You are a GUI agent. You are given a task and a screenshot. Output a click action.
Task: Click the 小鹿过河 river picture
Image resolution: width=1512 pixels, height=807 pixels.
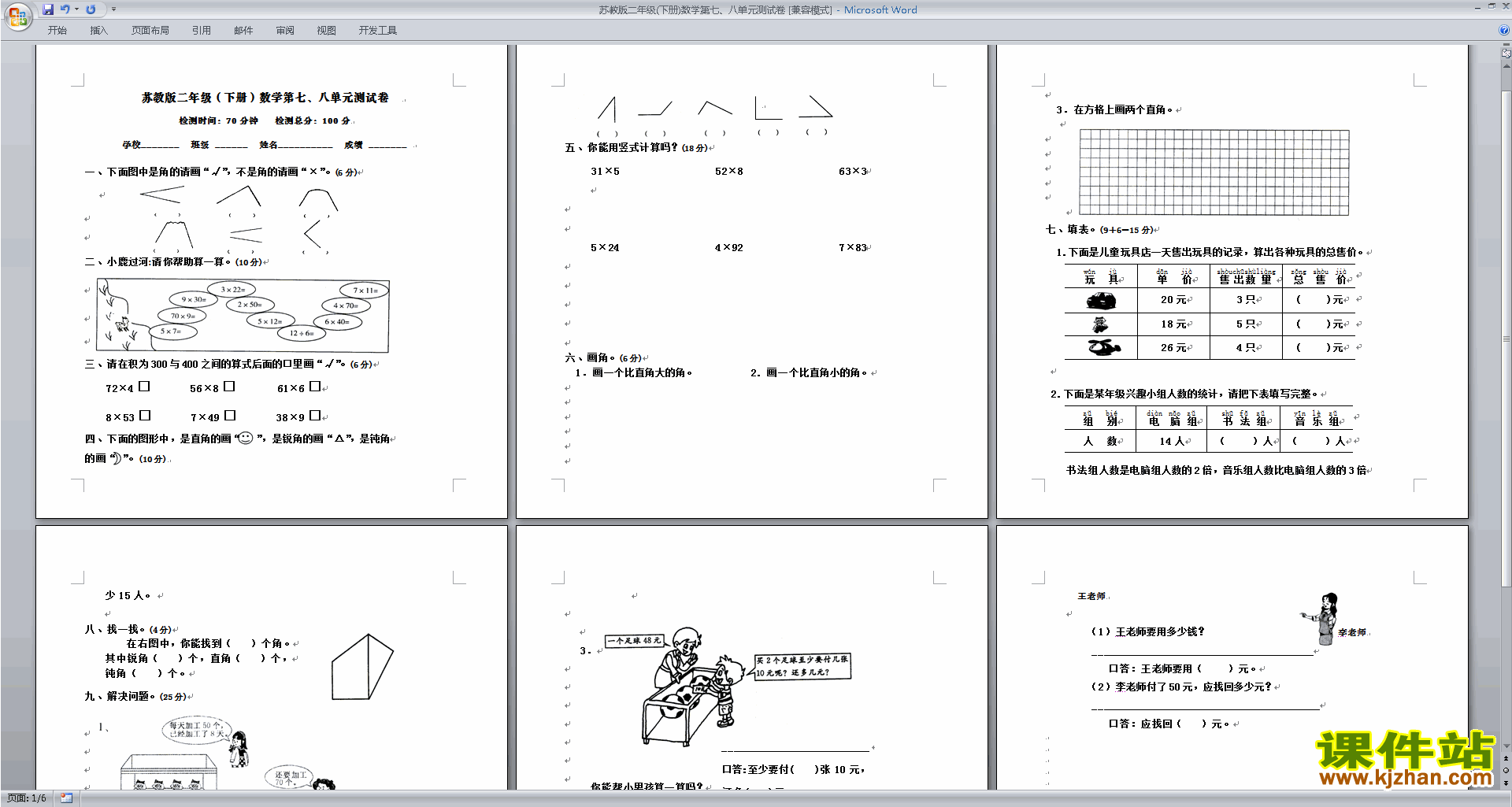(x=243, y=315)
